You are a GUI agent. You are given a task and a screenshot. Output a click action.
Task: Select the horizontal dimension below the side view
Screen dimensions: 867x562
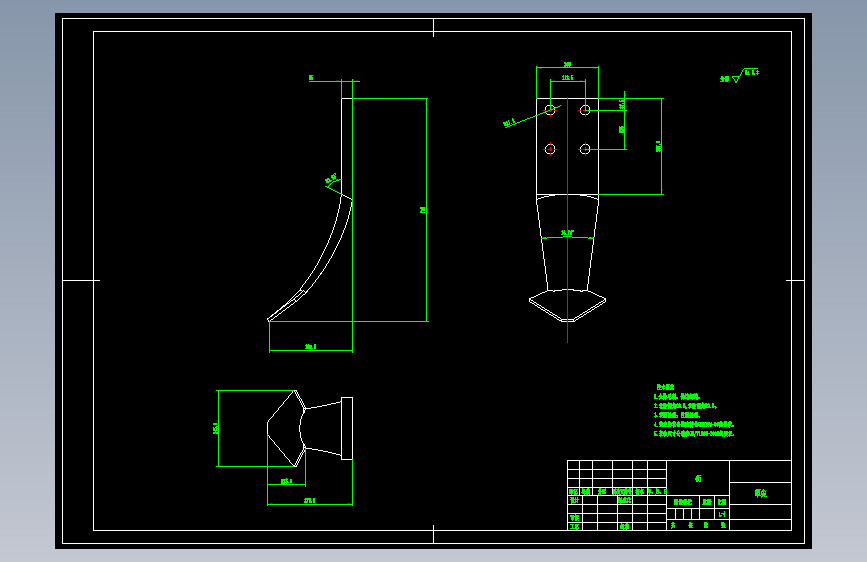tap(311, 347)
